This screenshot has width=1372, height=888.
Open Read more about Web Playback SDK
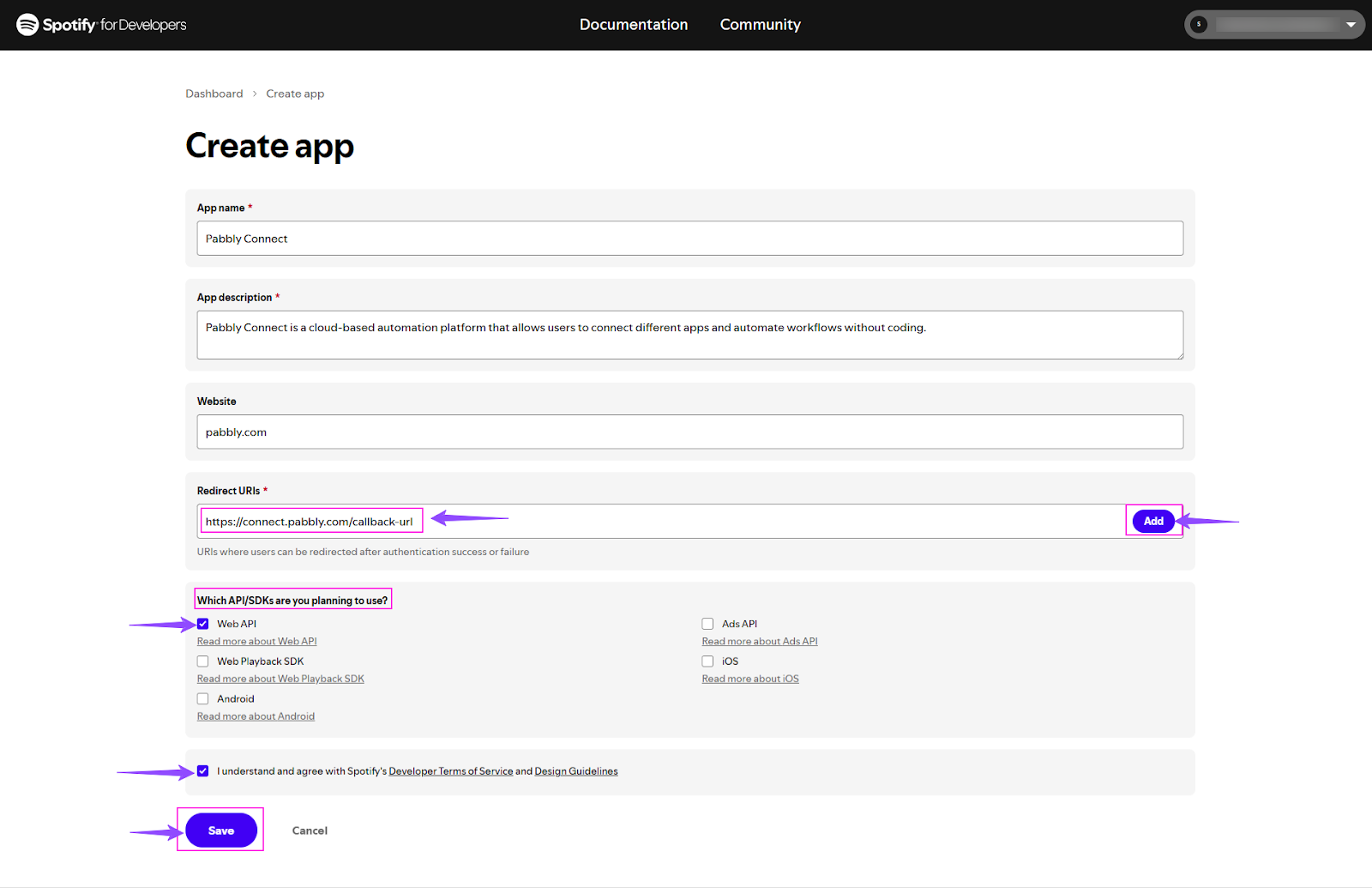(280, 680)
